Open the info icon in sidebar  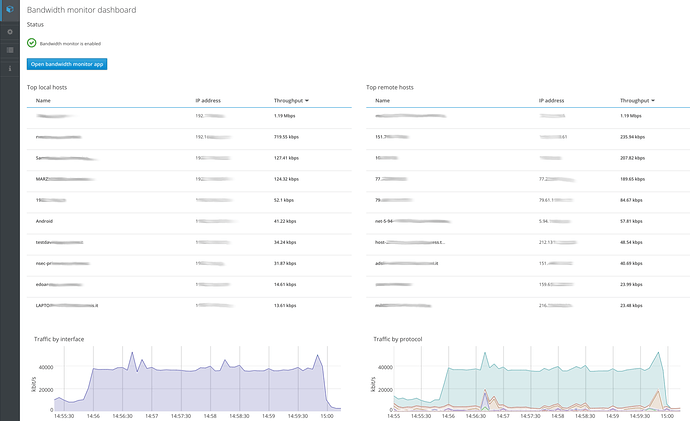pyautogui.click(x=10, y=68)
